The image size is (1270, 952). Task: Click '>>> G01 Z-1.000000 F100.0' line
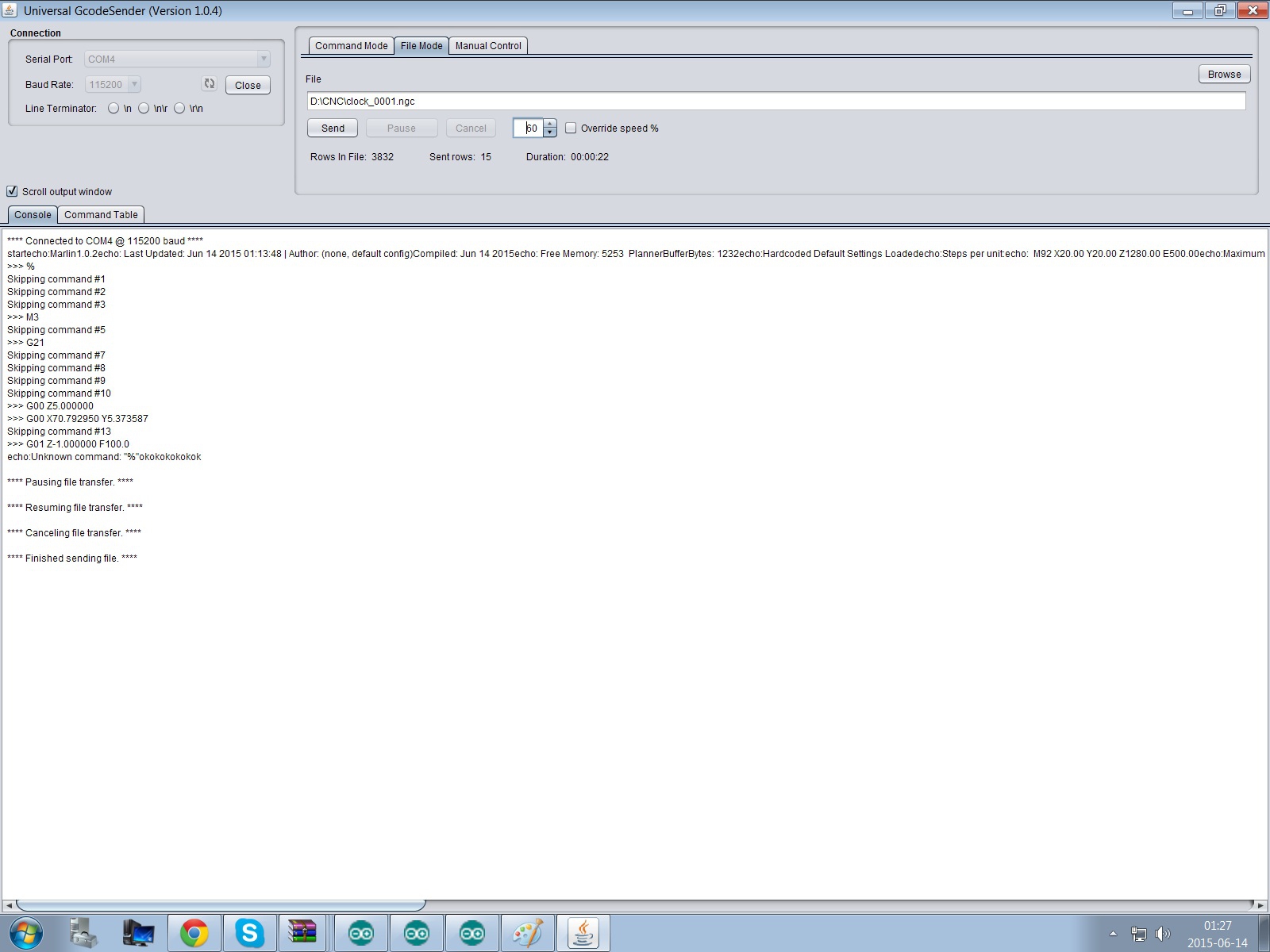coord(68,444)
